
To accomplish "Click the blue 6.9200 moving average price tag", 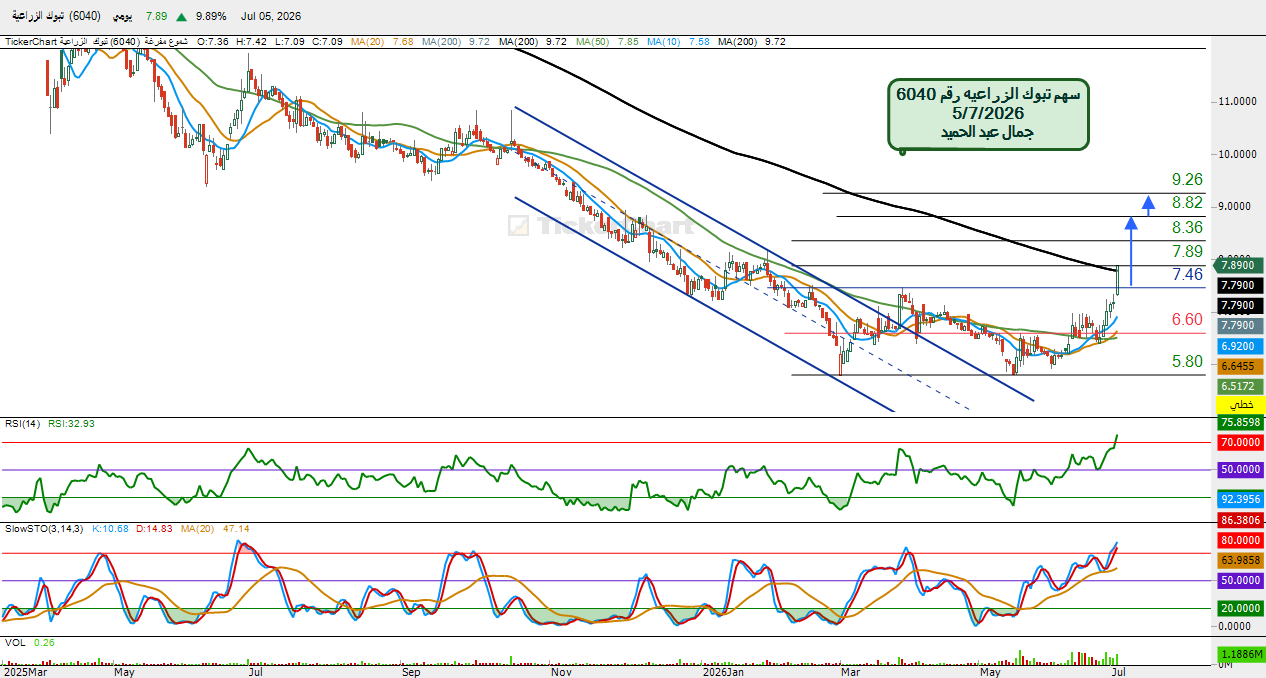I will point(1240,345).
